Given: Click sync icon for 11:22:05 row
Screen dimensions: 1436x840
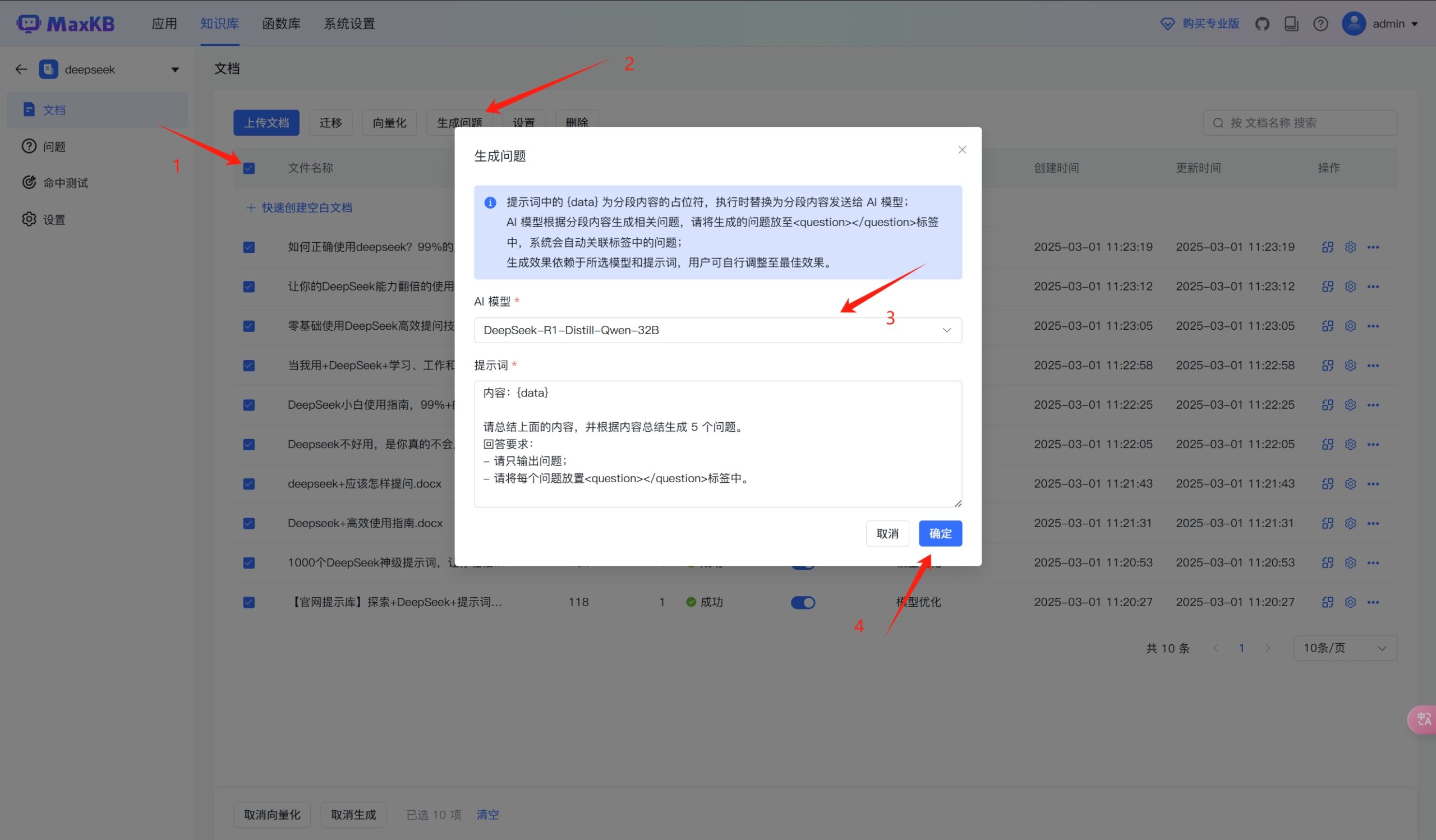Looking at the screenshot, I should [1327, 444].
